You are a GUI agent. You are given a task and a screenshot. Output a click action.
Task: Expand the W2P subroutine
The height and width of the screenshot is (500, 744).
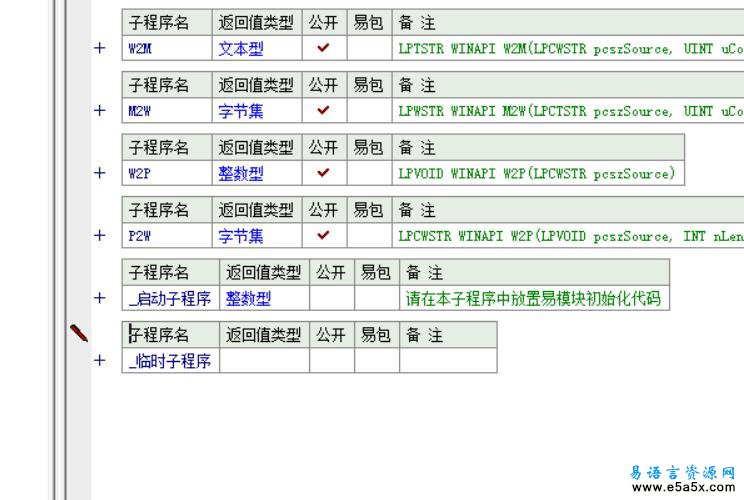(100, 173)
